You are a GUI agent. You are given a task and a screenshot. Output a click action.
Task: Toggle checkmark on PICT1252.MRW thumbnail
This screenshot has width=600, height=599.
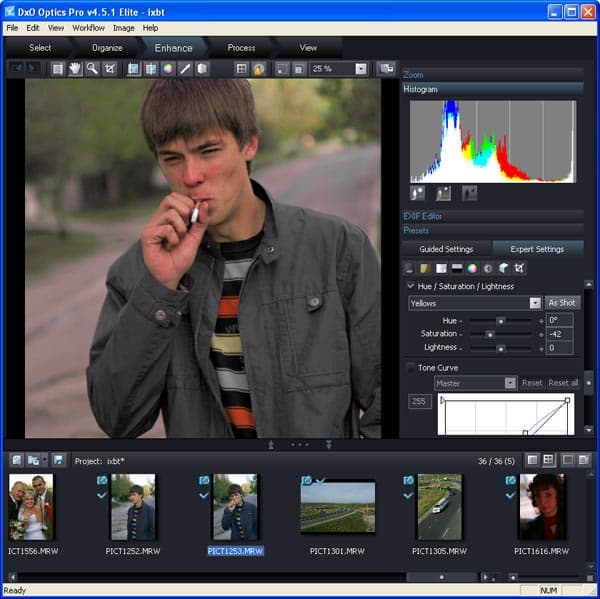102,495
